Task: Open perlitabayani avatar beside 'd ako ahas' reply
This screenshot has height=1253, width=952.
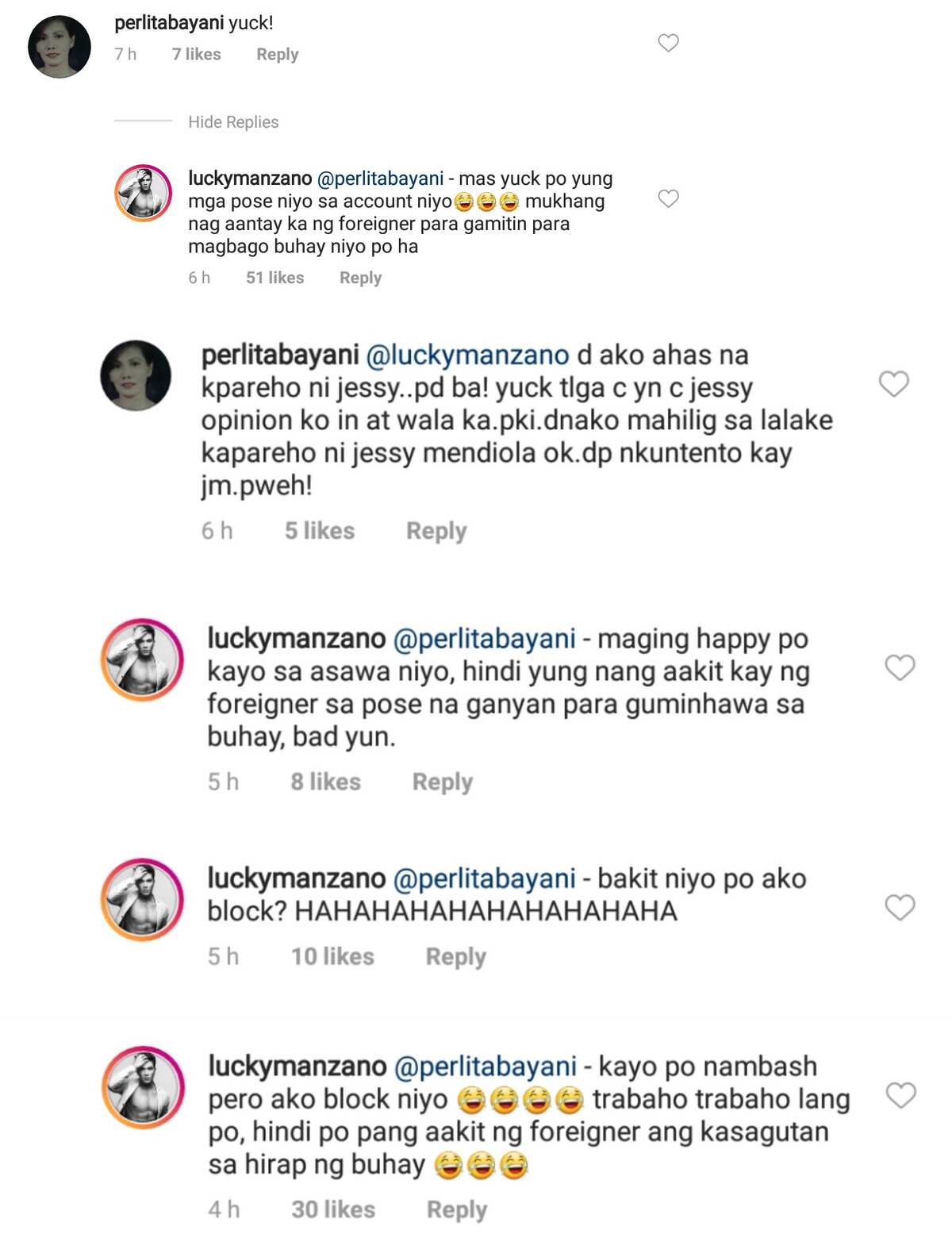Action: (x=136, y=376)
